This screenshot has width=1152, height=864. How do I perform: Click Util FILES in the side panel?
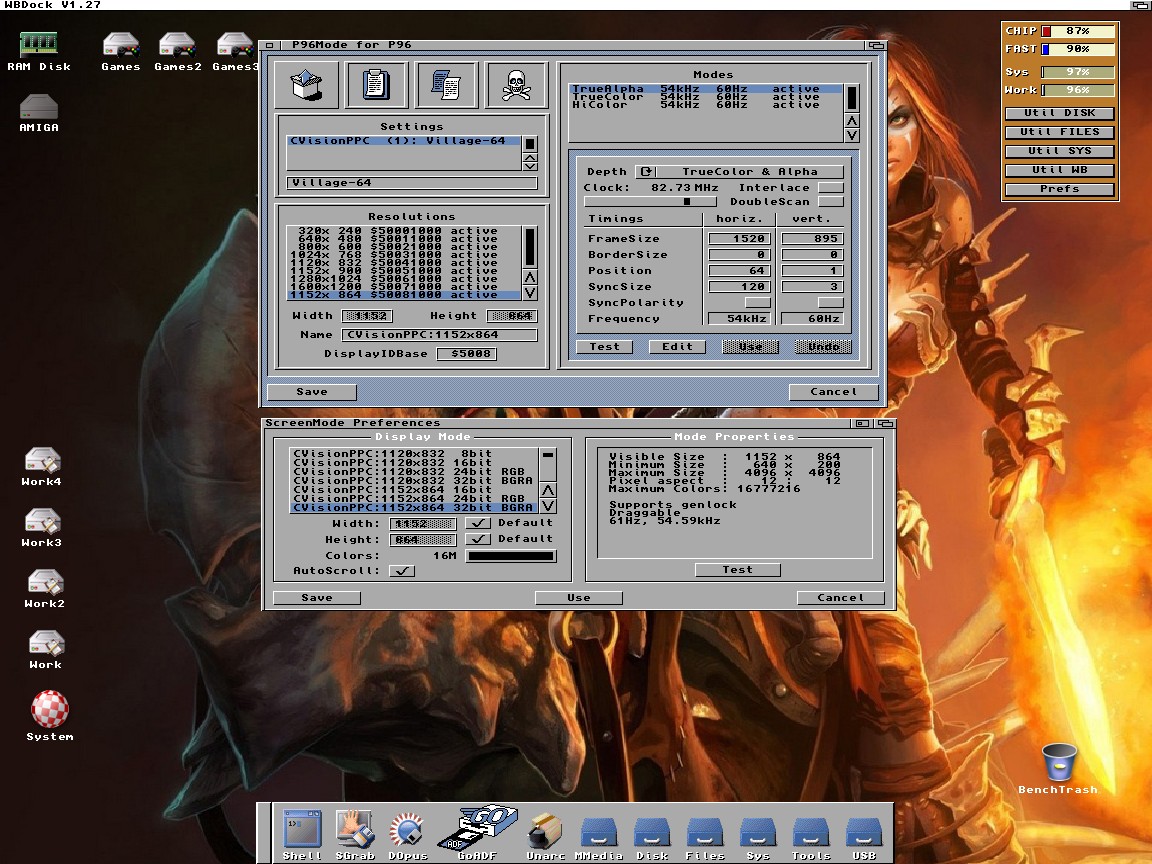(1059, 132)
